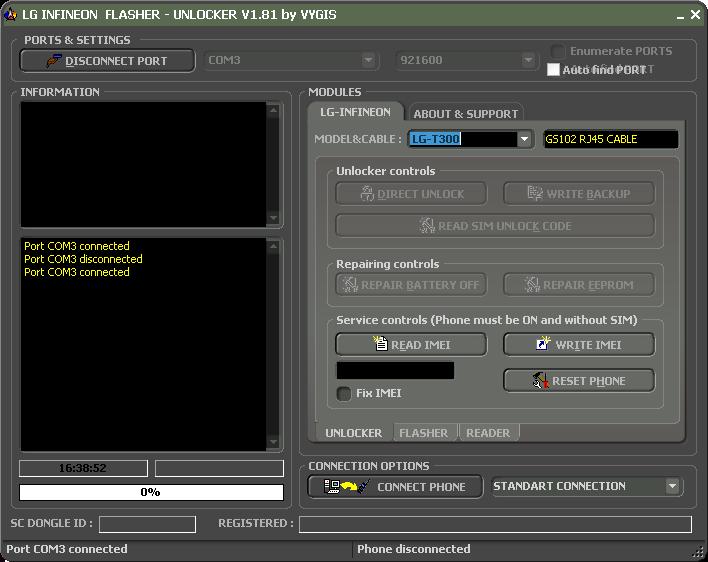708x562 pixels.
Task: Click the GS102 RJ45 CABLE field
Action: click(x=610, y=139)
